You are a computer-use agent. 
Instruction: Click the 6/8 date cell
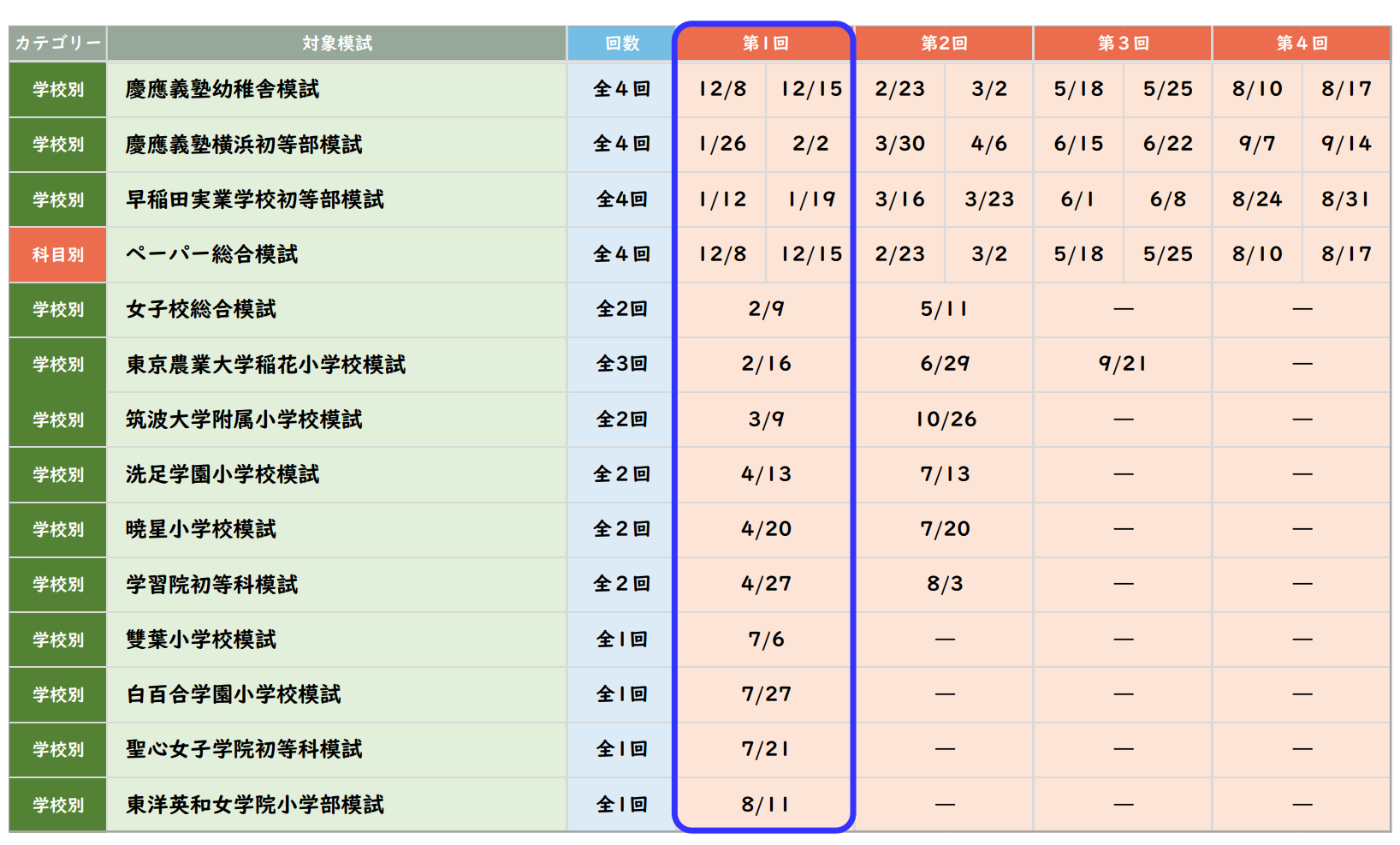tap(1168, 199)
